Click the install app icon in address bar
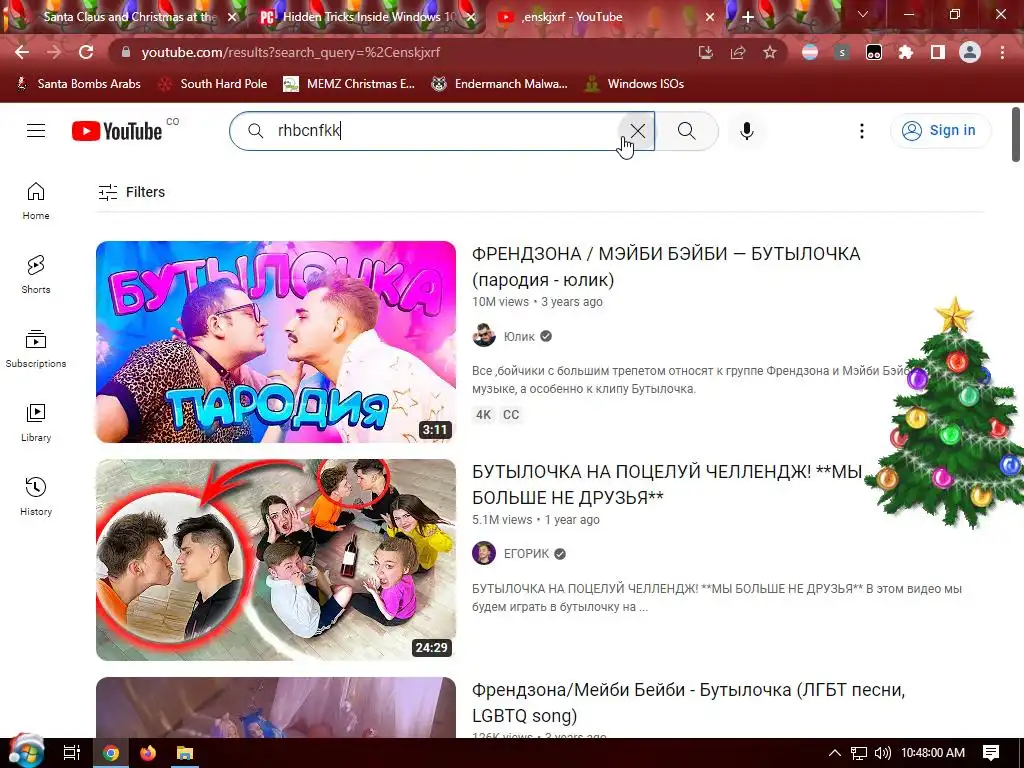This screenshot has width=1024, height=768. (x=705, y=52)
